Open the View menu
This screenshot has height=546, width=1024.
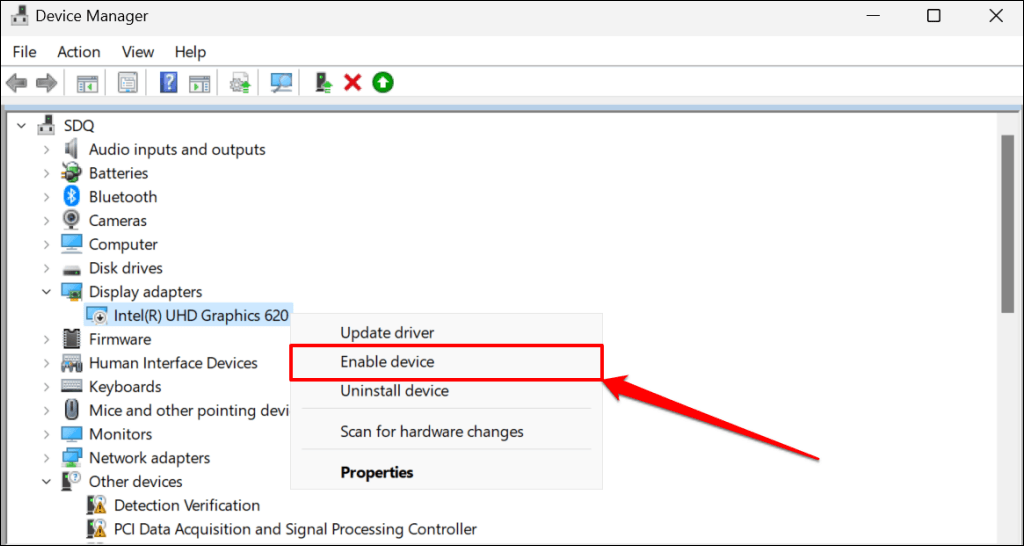coord(138,52)
